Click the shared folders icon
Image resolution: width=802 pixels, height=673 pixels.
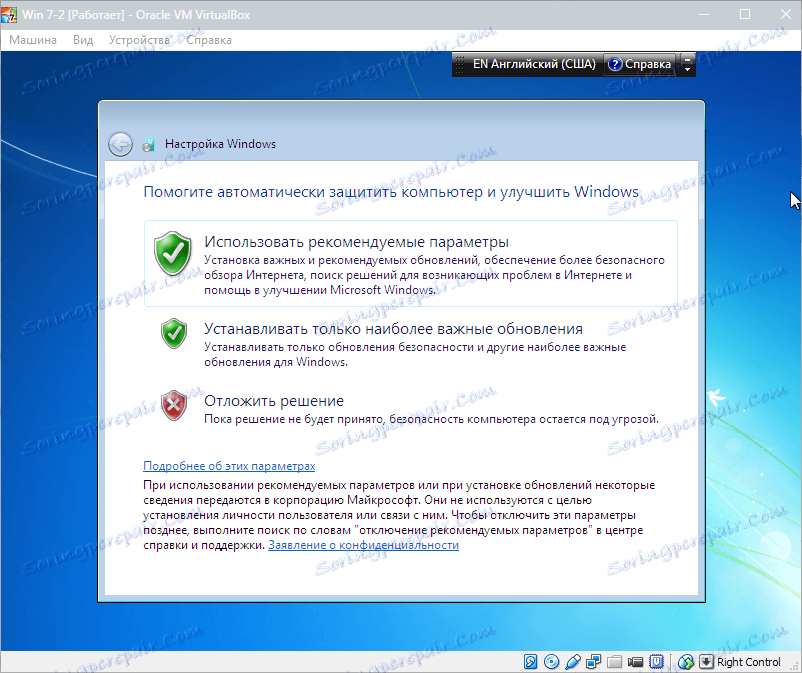click(612, 662)
